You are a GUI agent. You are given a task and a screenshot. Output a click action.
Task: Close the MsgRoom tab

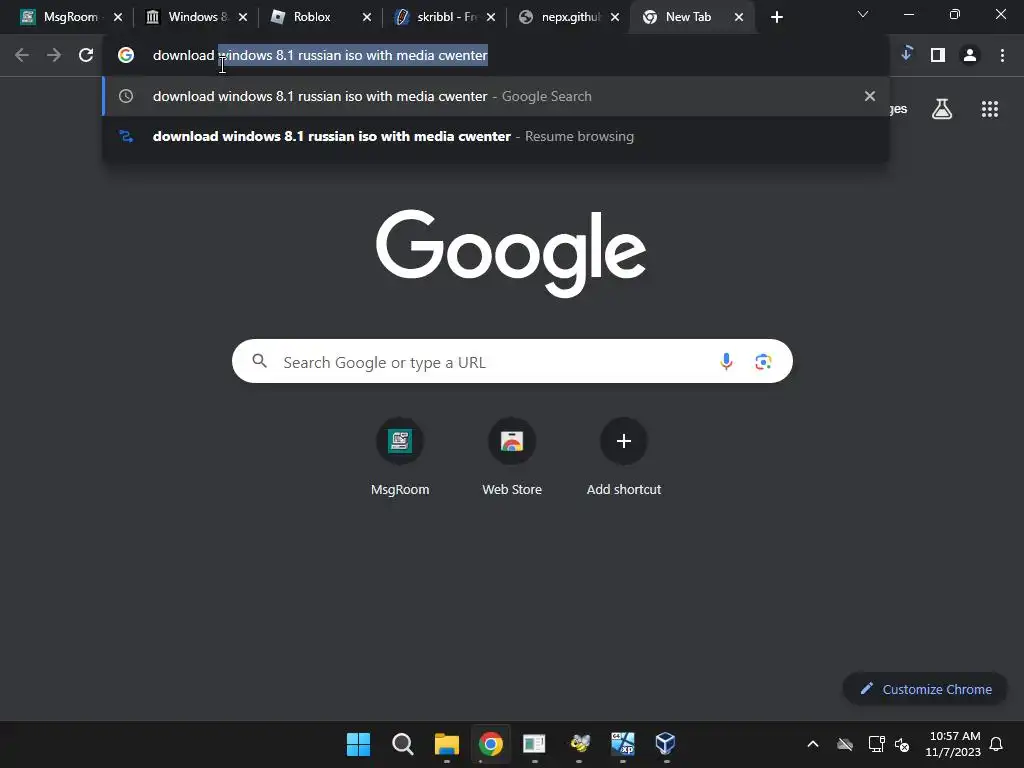pyautogui.click(x=118, y=17)
